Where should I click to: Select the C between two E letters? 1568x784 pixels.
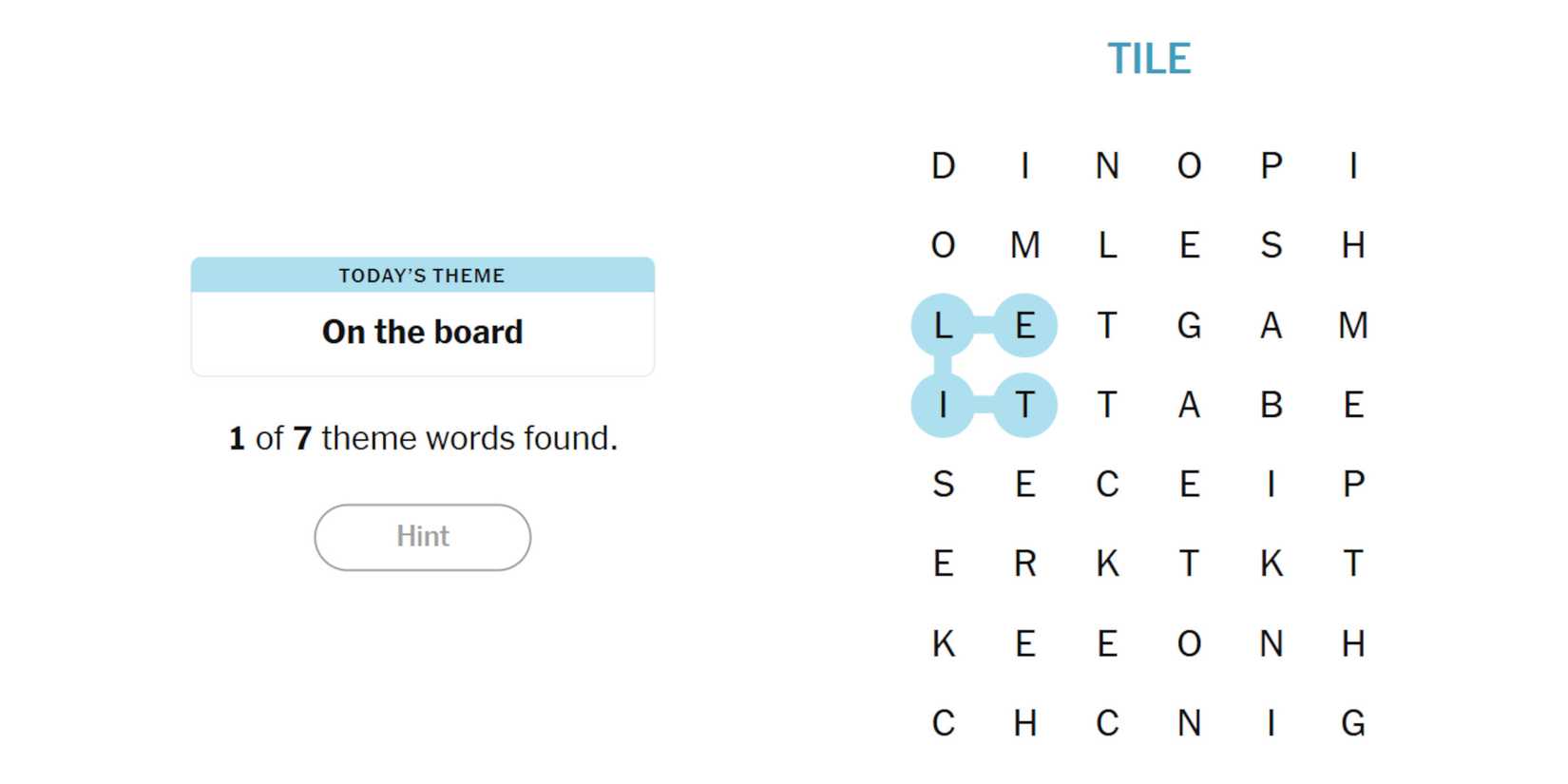pos(1107,485)
